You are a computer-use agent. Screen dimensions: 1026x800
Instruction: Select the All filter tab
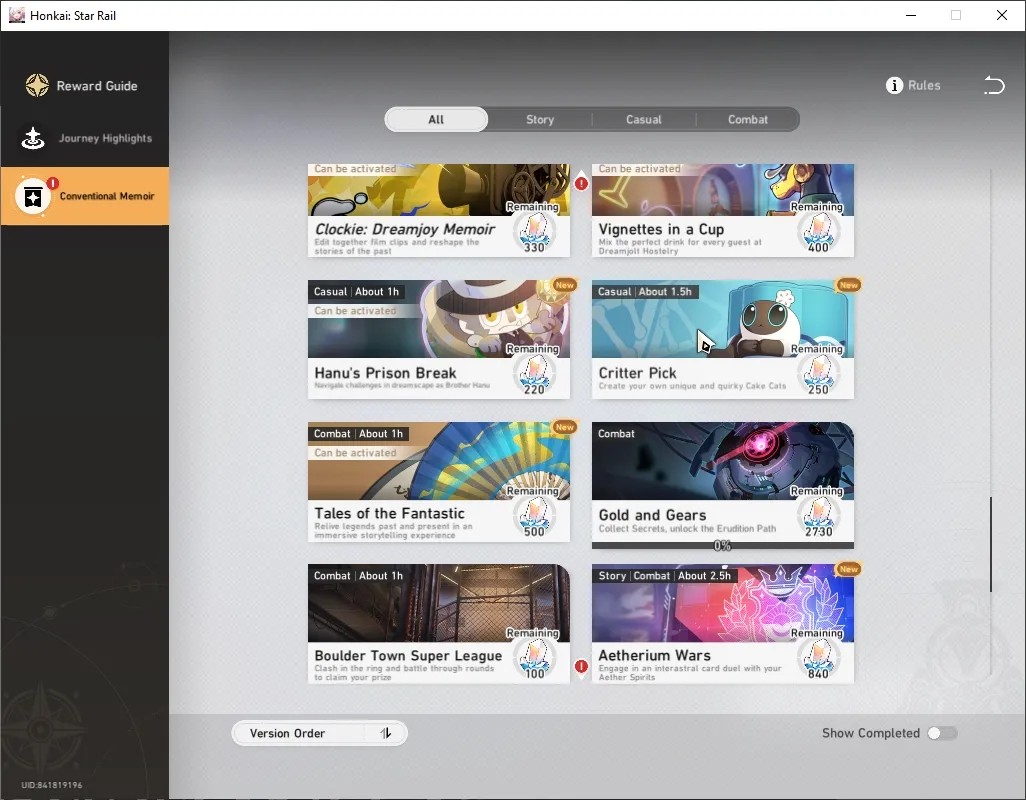pyautogui.click(x=436, y=120)
